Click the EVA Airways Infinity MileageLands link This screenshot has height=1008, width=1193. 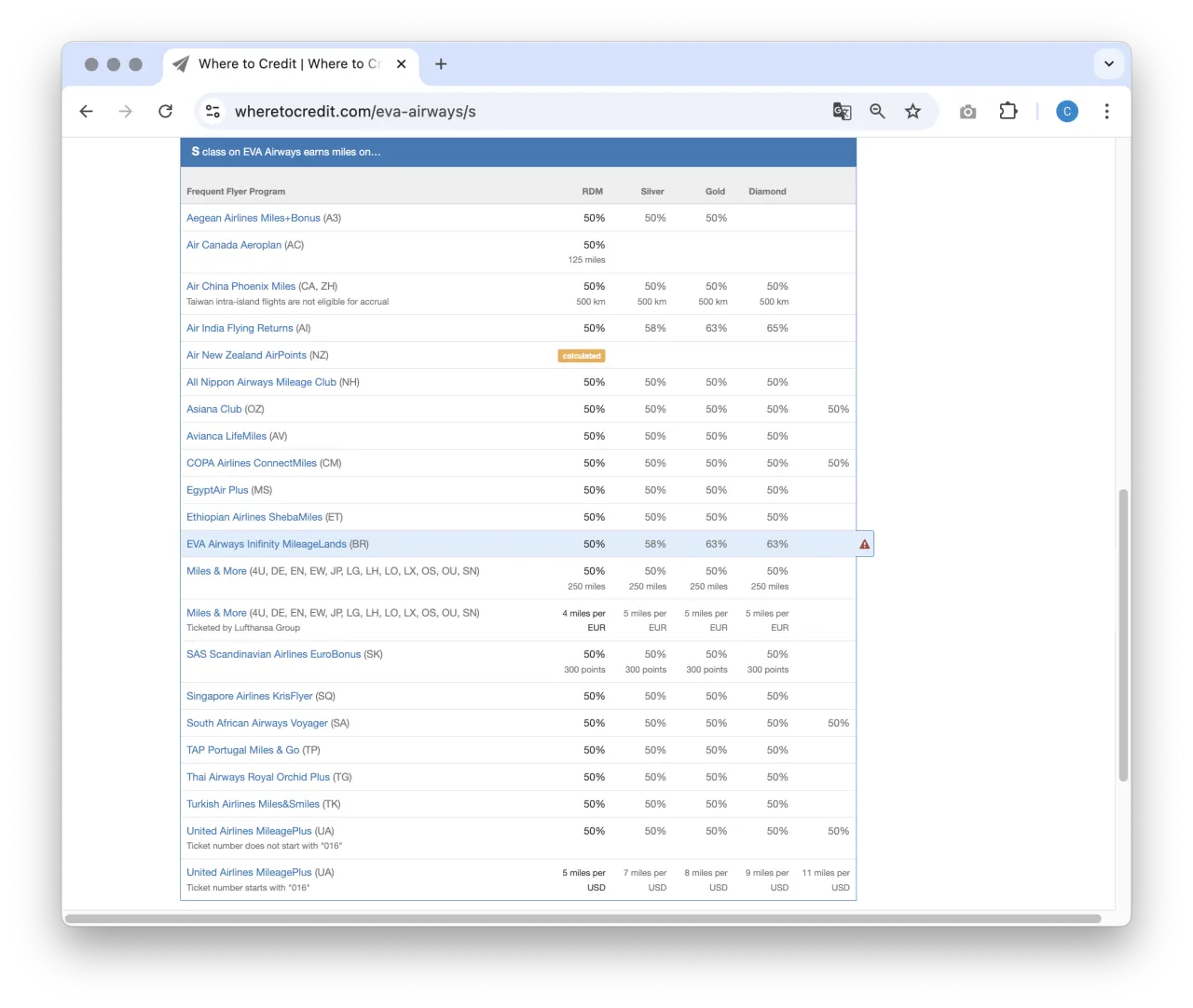(x=266, y=544)
